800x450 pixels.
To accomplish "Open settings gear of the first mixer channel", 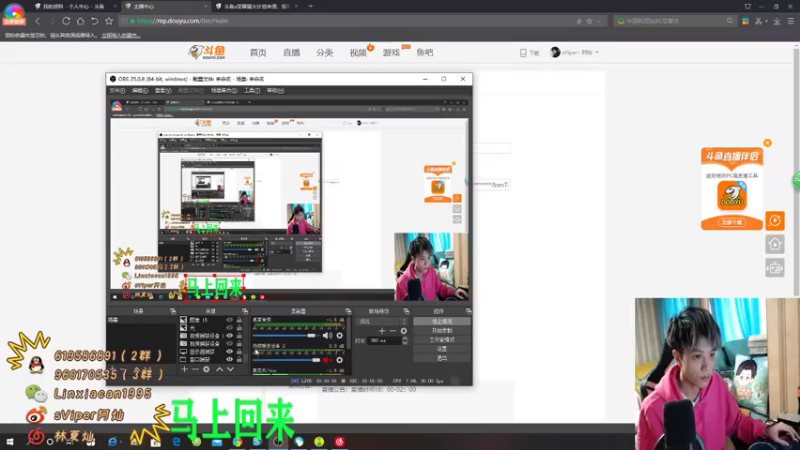I will (340, 336).
